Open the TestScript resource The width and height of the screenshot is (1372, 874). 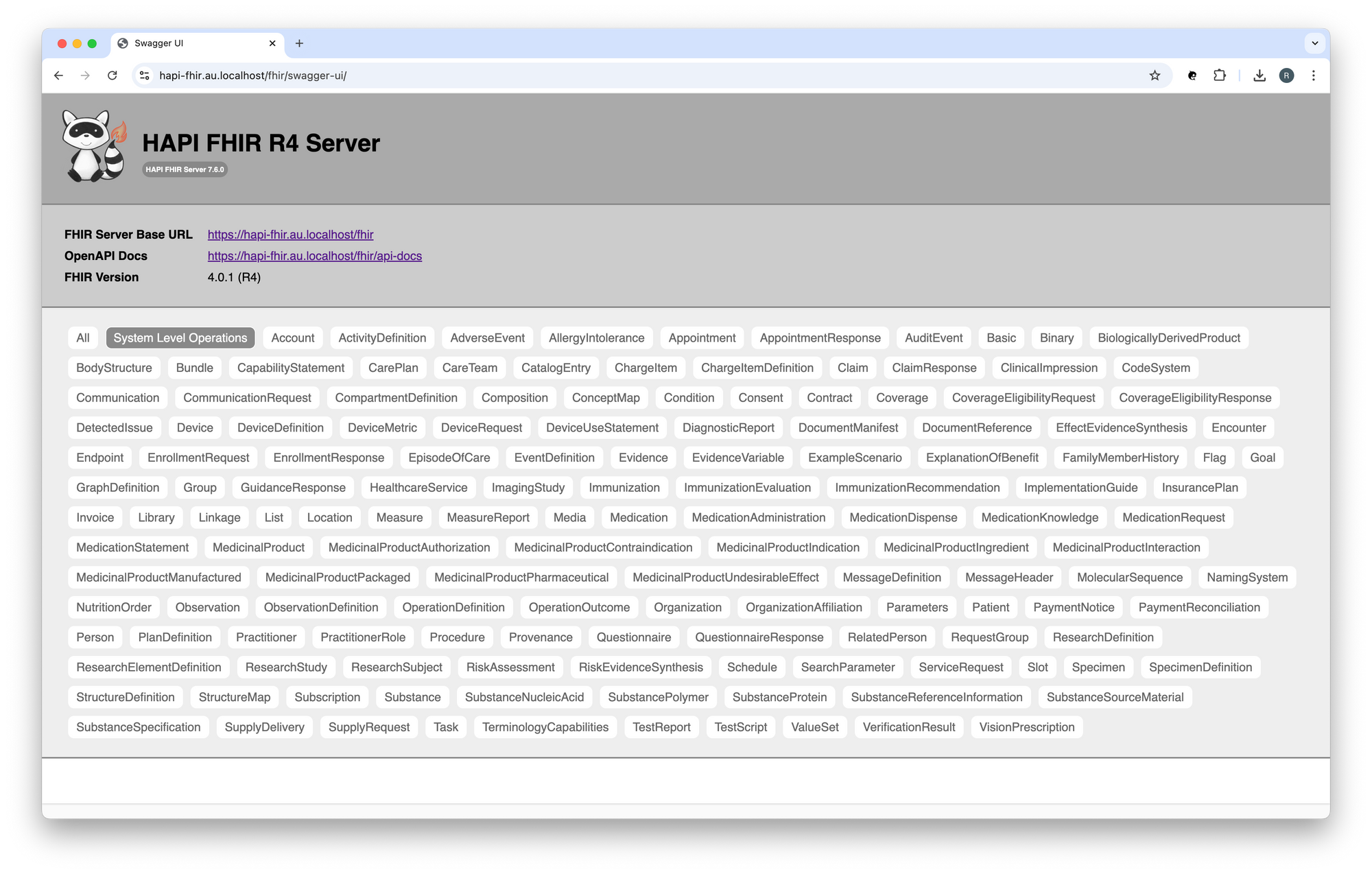[x=741, y=727]
